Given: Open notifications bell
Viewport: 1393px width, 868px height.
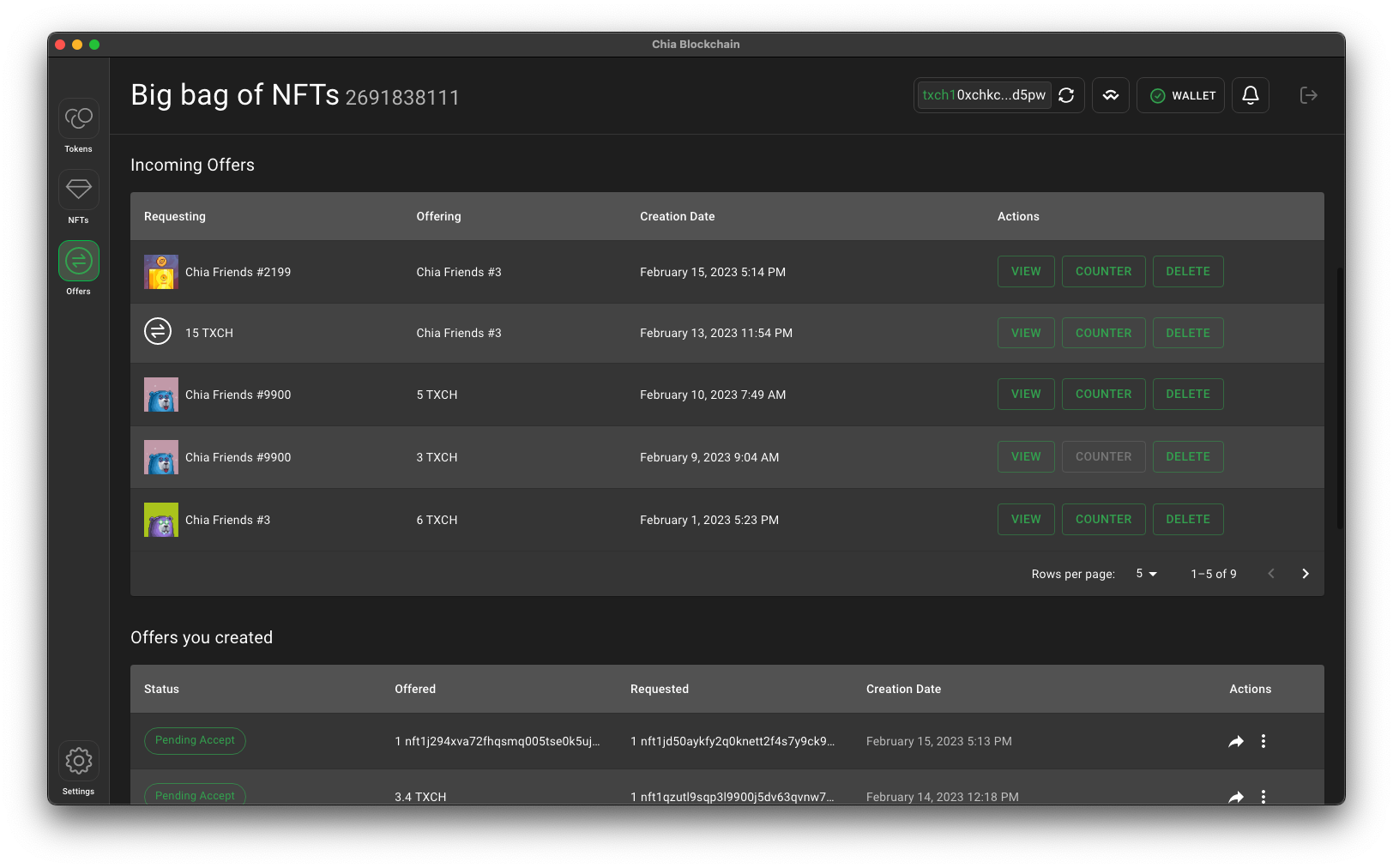Looking at the screenshot, I should pos(1251,95).
